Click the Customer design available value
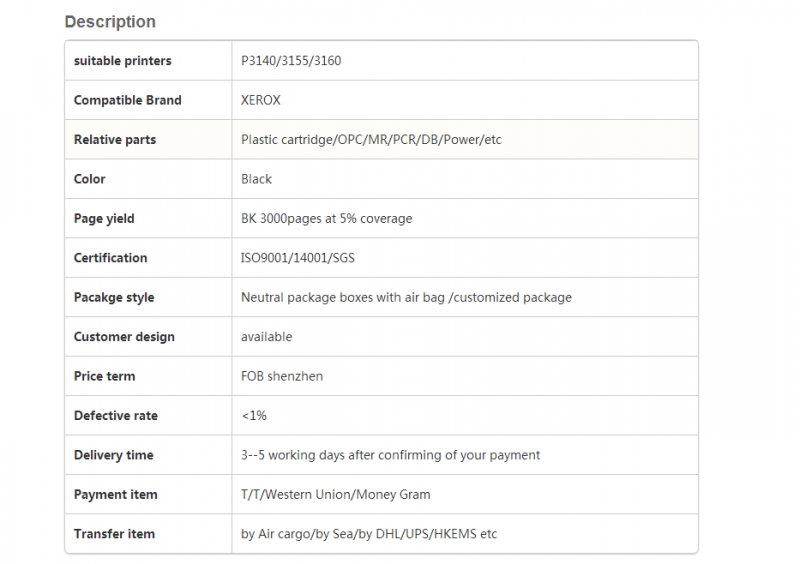This screenshot has height=564, width=800. 266,337
